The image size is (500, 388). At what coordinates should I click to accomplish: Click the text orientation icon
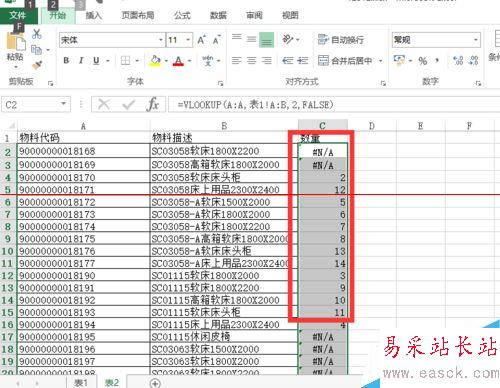click(x=288, y=39)
